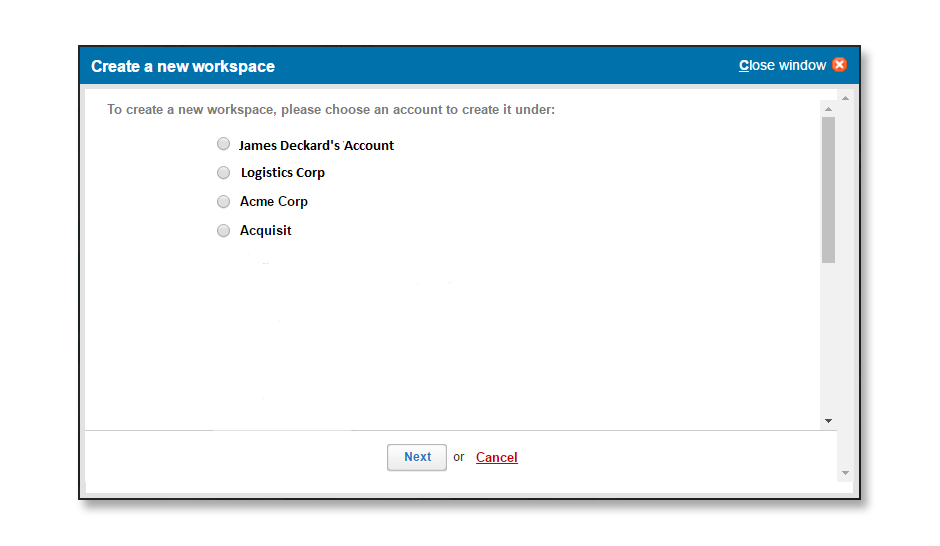This screenshot has width=940, height=546.
Task: Click the account list scrollbar track below thumb
Action: tap(828, 339)
